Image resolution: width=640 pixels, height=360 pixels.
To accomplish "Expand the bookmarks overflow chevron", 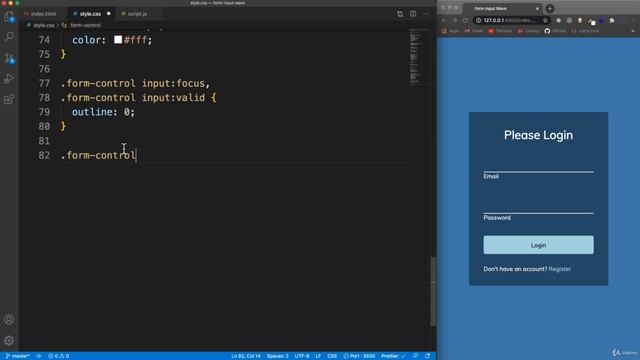I will coord(633,31).
